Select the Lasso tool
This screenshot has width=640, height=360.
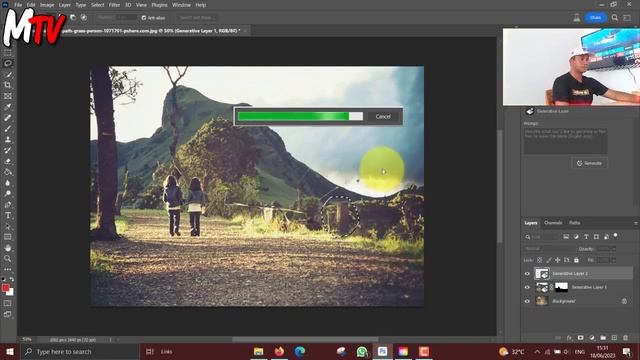(x=8, y=63)
